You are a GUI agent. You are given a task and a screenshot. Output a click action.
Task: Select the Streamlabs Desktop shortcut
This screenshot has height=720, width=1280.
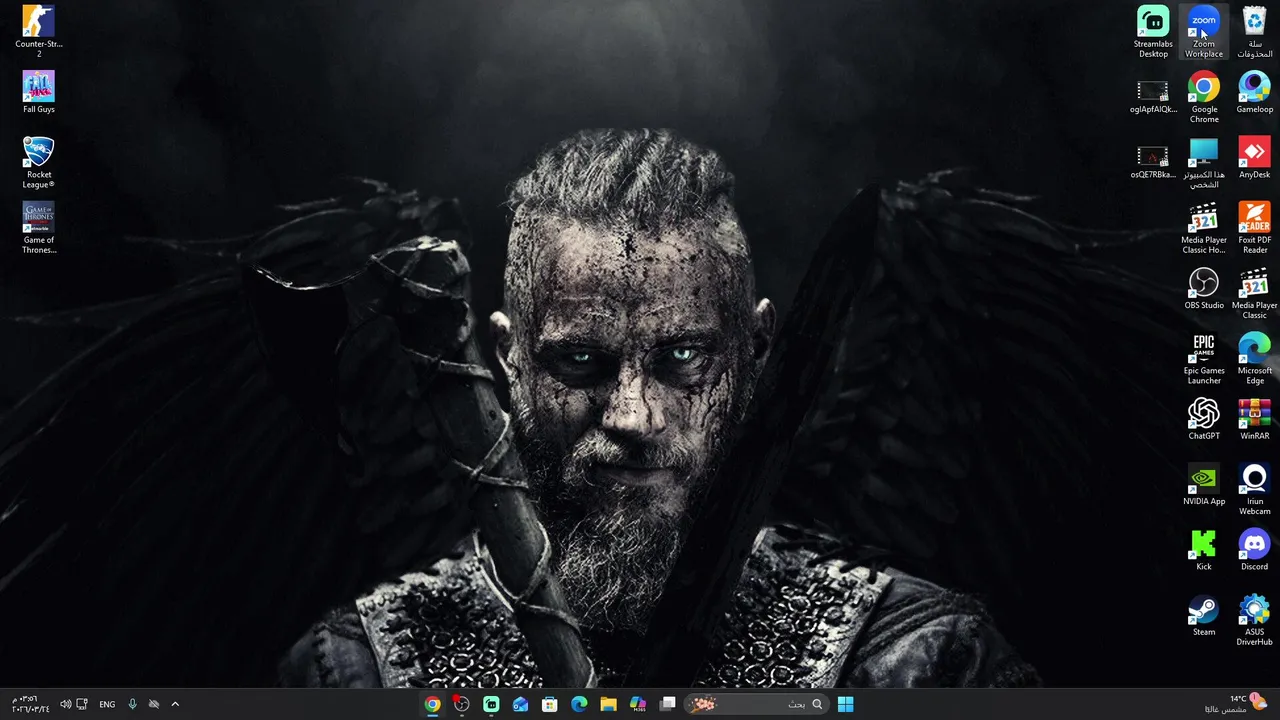point(1153,32)
